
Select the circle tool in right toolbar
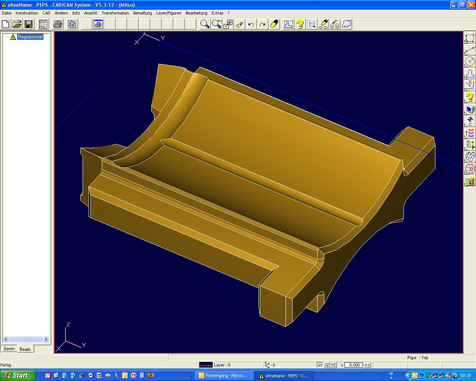pyautogui.click(x=470, y=62)
